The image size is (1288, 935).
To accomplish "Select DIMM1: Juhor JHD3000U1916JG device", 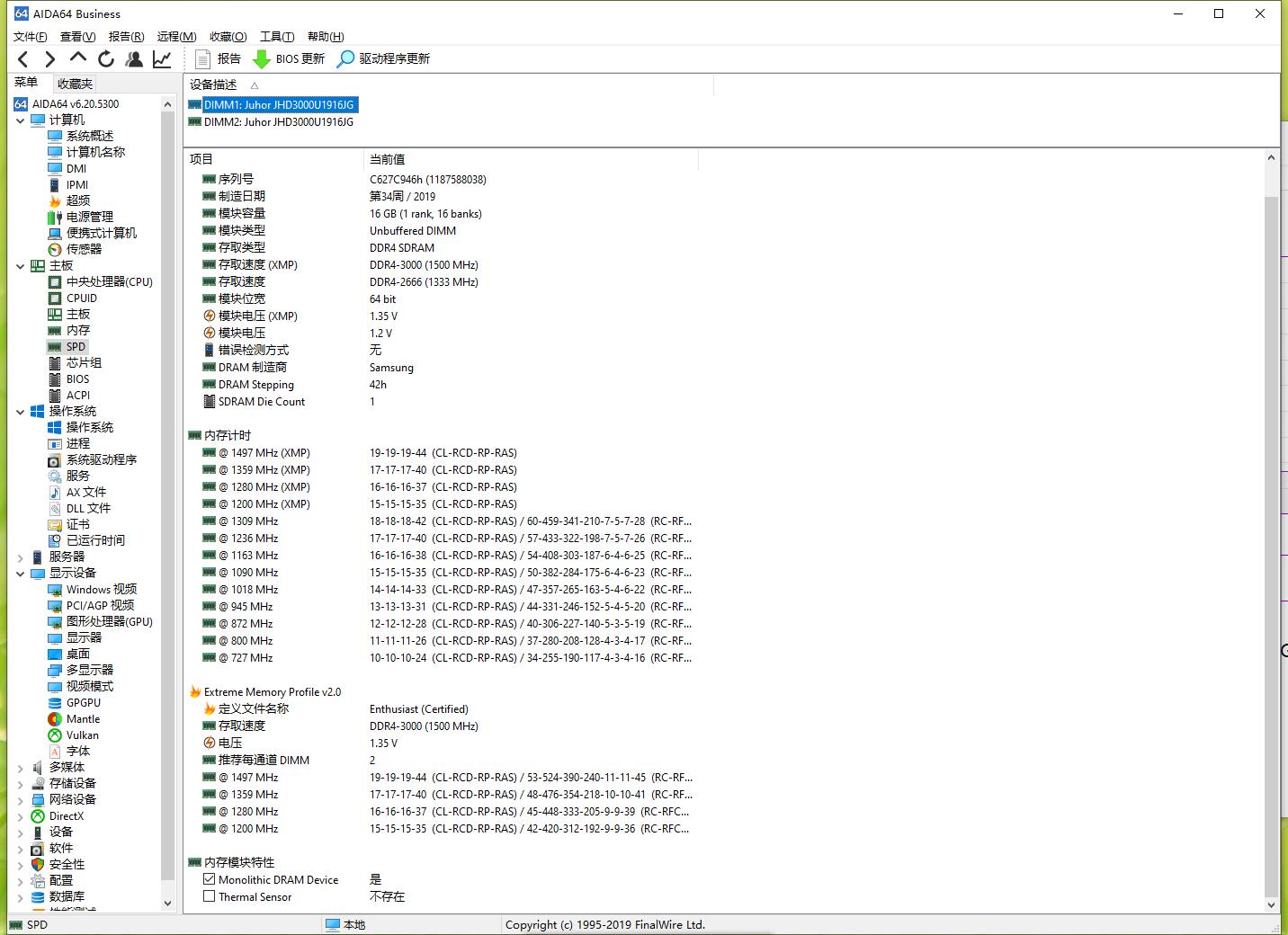I will [x=280, y=104].
